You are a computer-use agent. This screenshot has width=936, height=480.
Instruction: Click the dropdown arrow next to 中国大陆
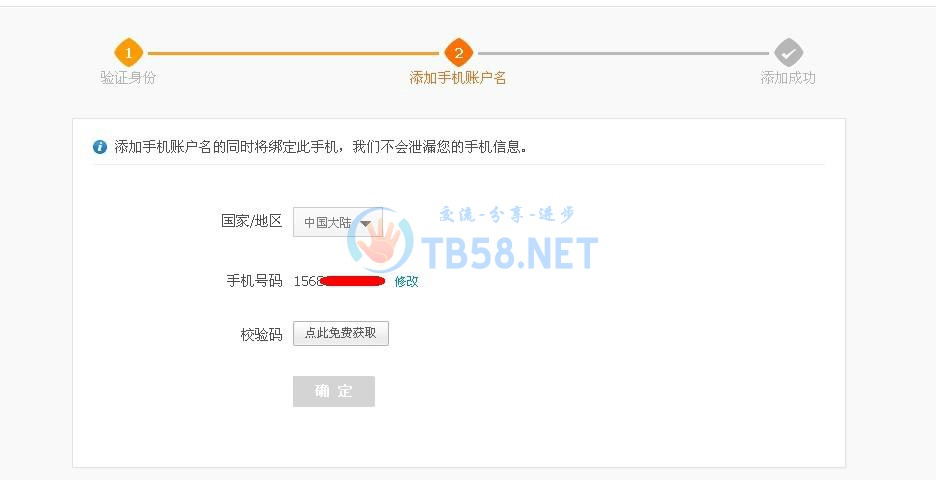[365, 223]
